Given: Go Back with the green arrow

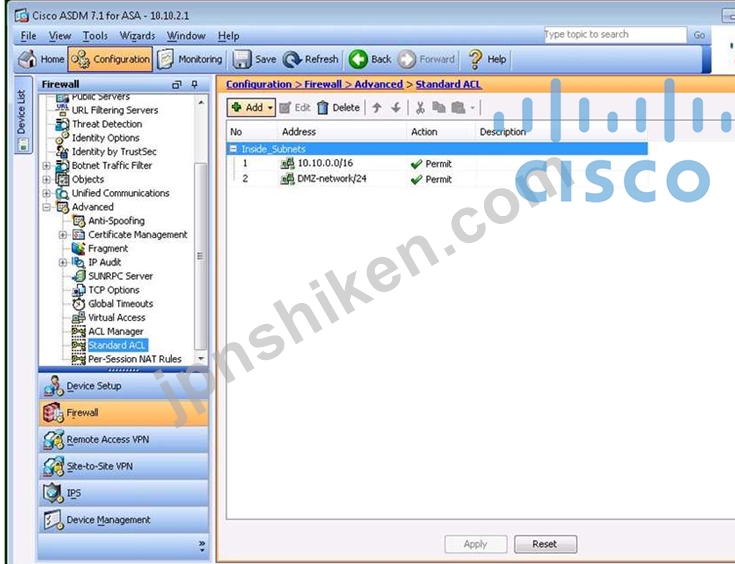Looking at the screenshot, I should [x=370, y=59].
